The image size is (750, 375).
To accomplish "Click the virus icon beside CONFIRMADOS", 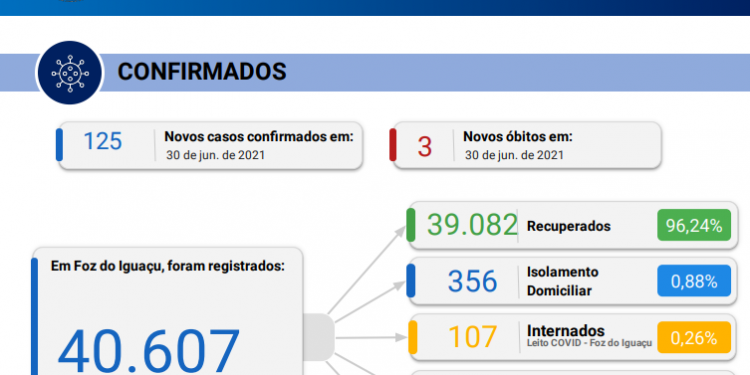I will coord(70,73).
